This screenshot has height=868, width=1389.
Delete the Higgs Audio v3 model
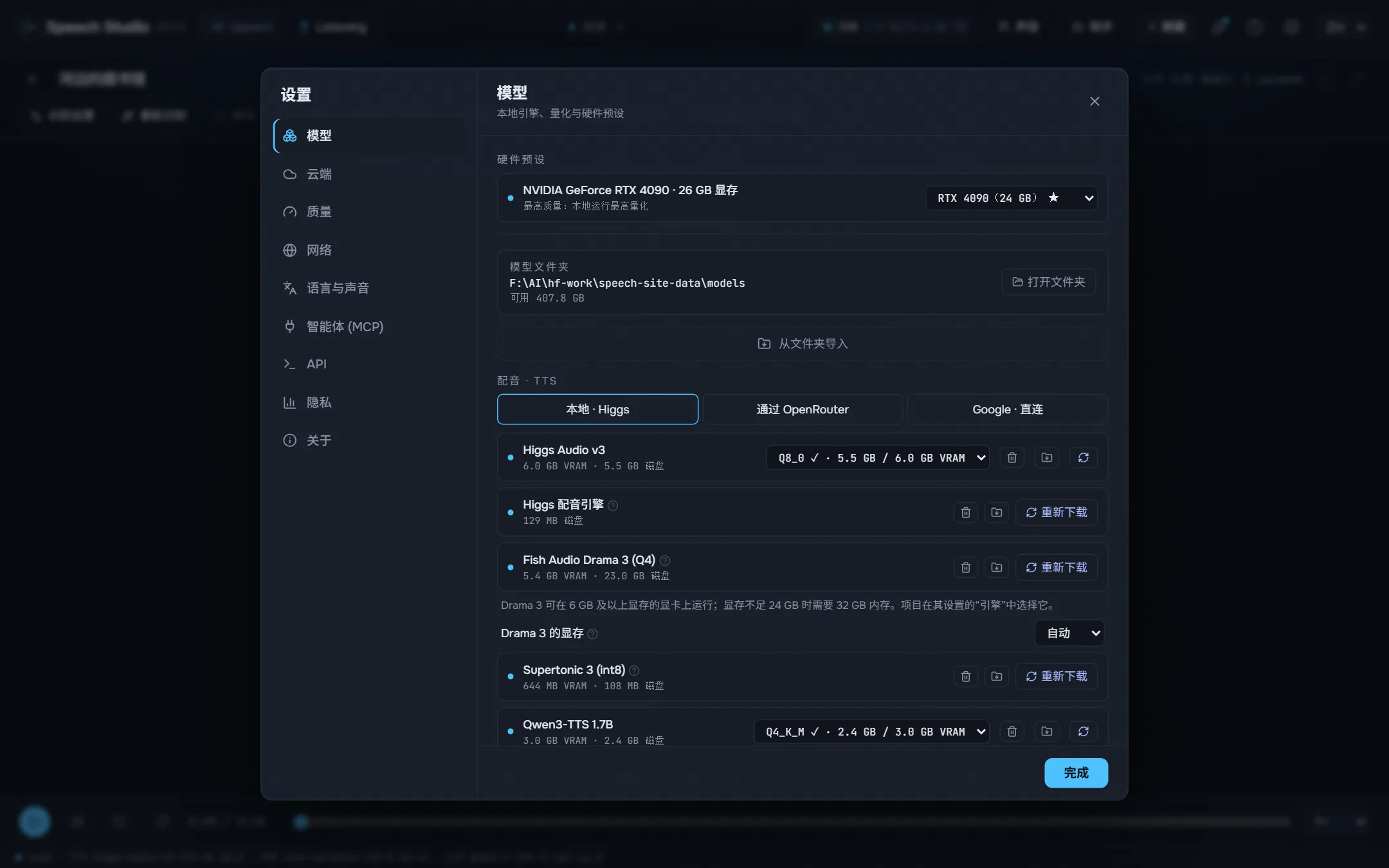pyautogui.click(x=1012, y=458)
